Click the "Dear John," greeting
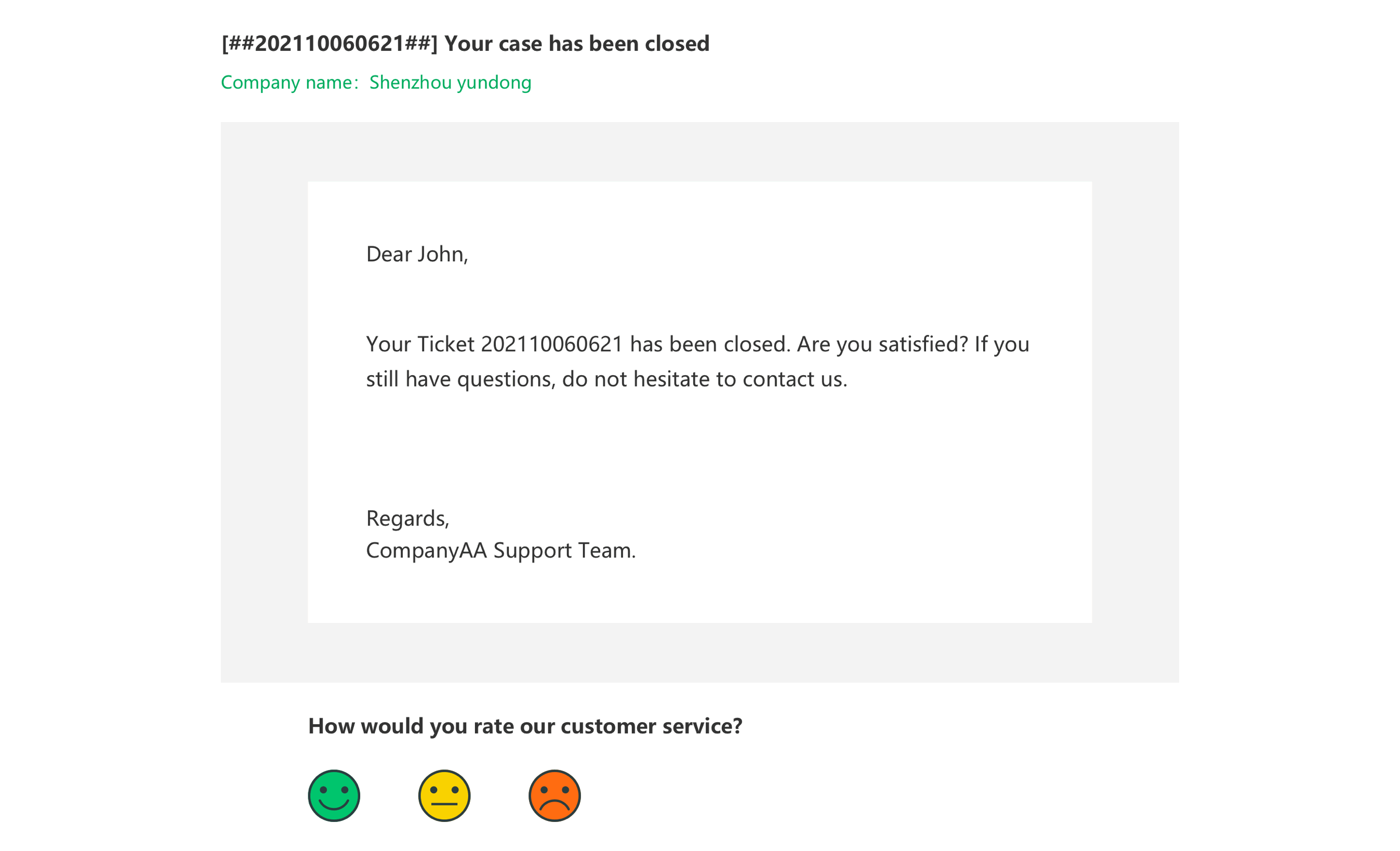Image resolution: width=1400 pixels, height=851 pixels. coord(416,254)
